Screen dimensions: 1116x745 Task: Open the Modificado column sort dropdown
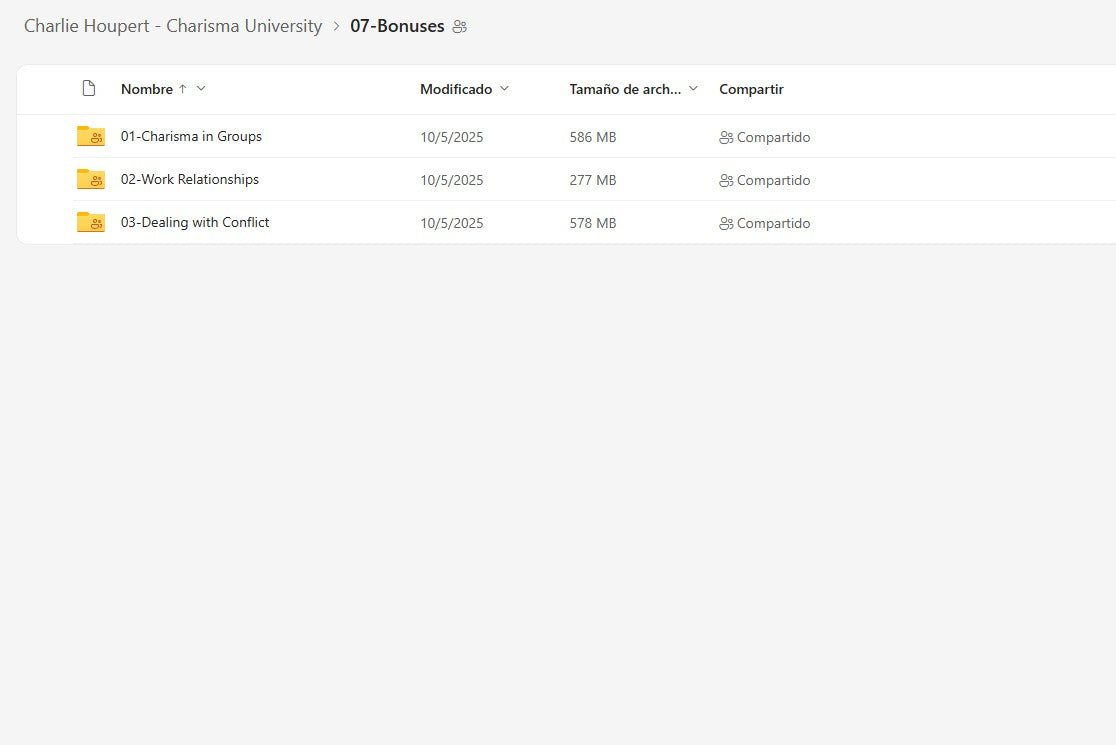tap(504, 89)
